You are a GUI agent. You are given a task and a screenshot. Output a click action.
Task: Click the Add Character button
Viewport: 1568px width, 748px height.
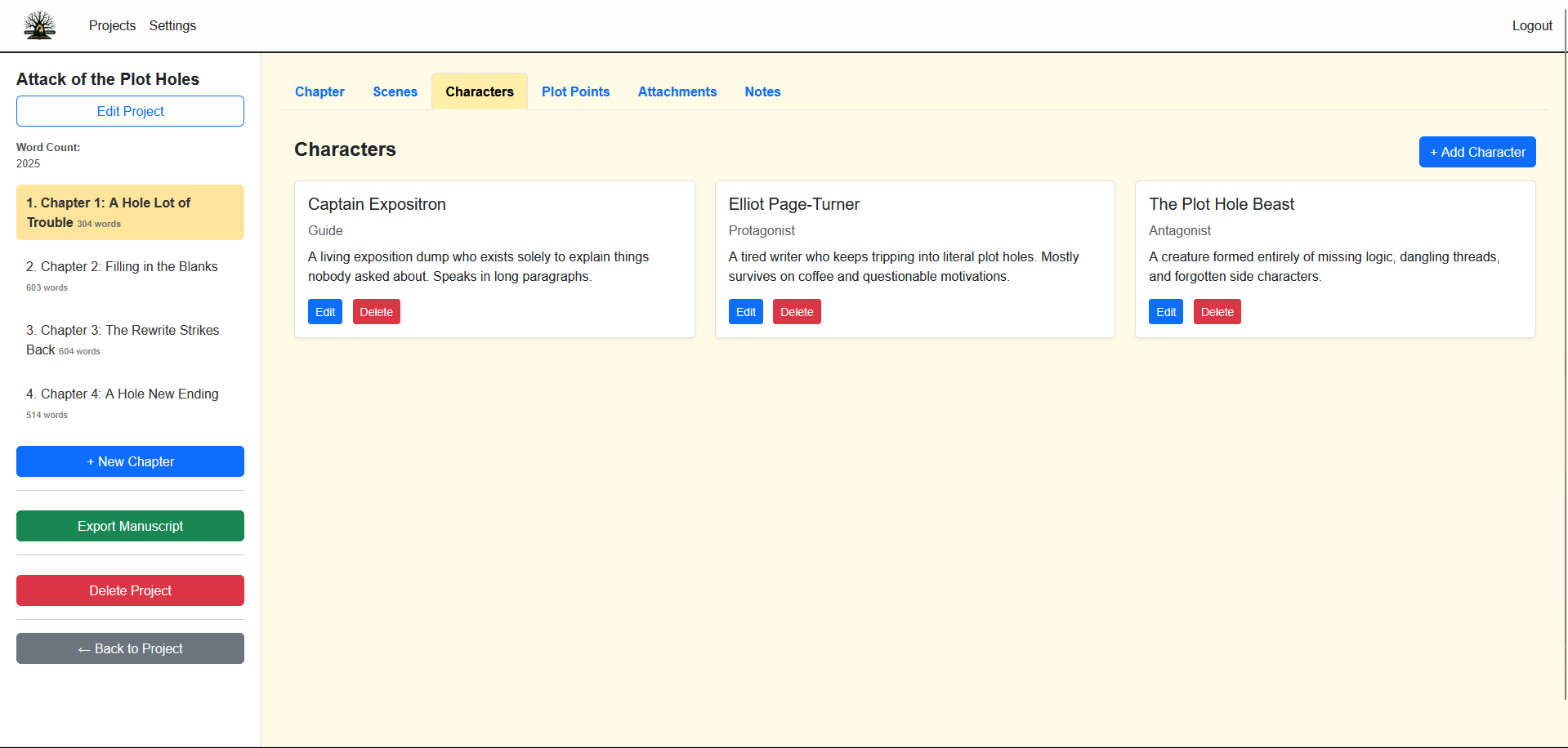click(x=1476, y=152)
